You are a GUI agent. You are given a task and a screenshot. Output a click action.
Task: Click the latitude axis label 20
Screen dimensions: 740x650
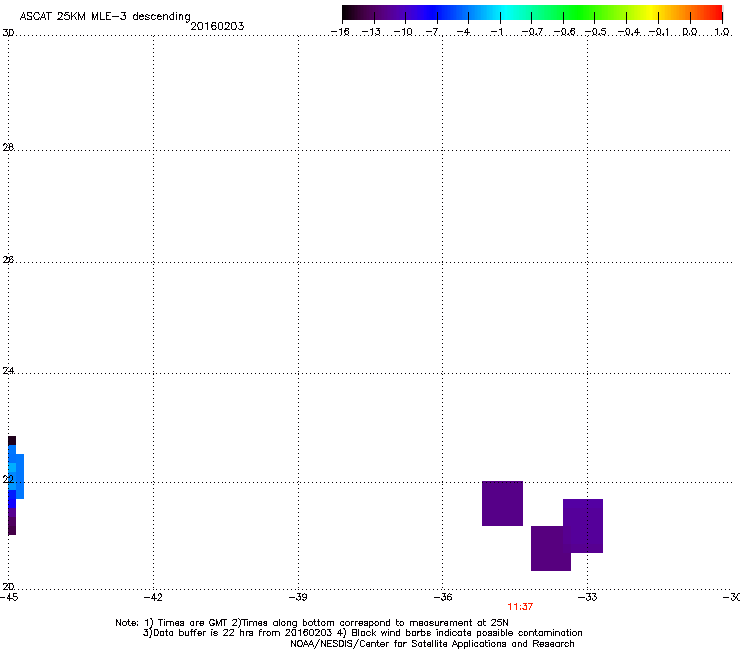[x=8, y=586]
